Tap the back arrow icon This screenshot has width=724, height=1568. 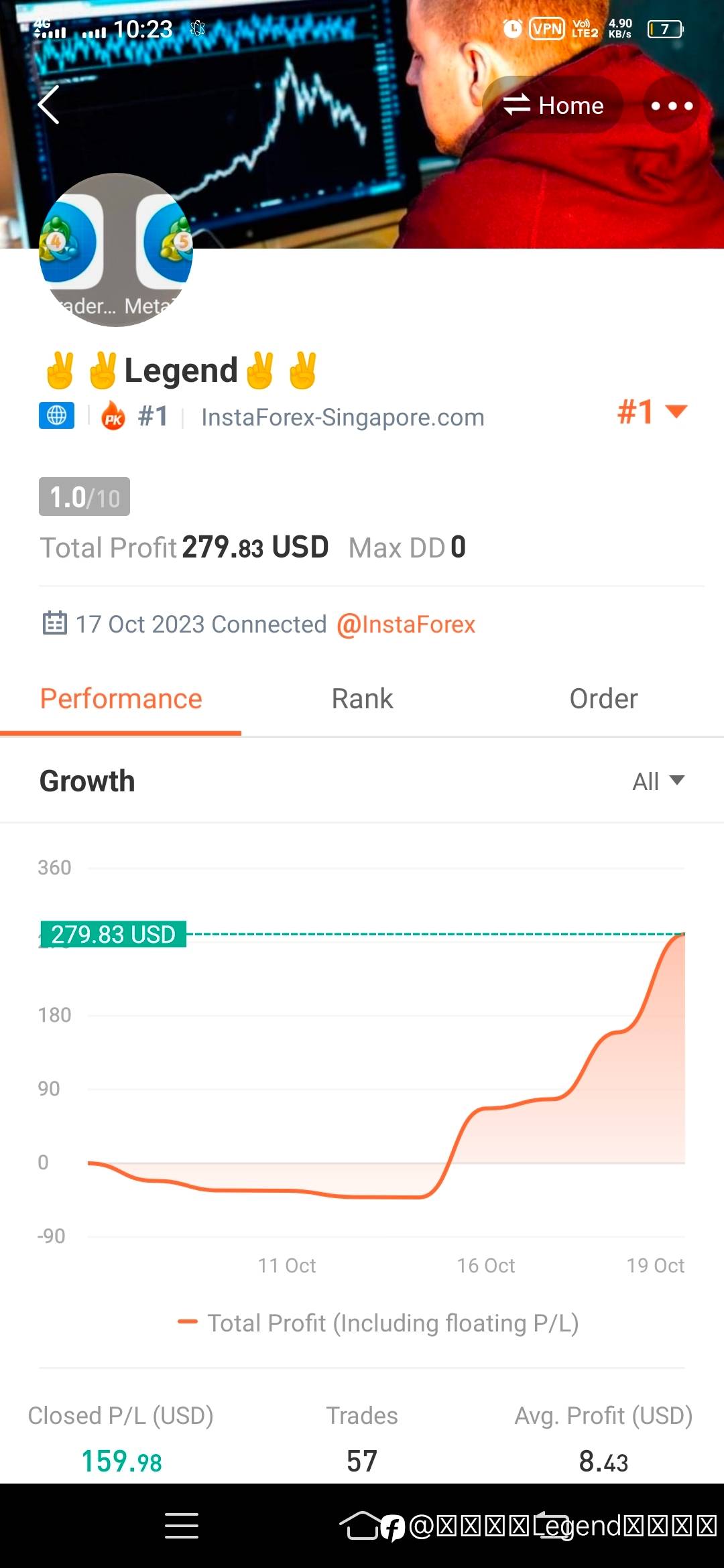coord(49,105)
